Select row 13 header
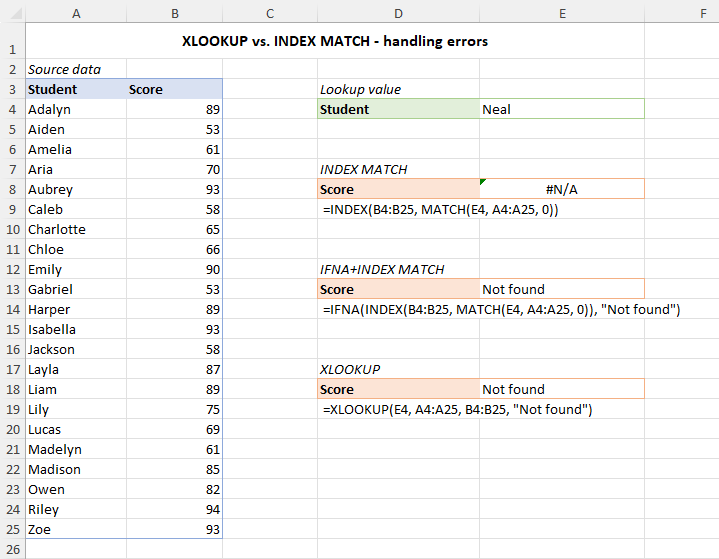 [12, 289]
